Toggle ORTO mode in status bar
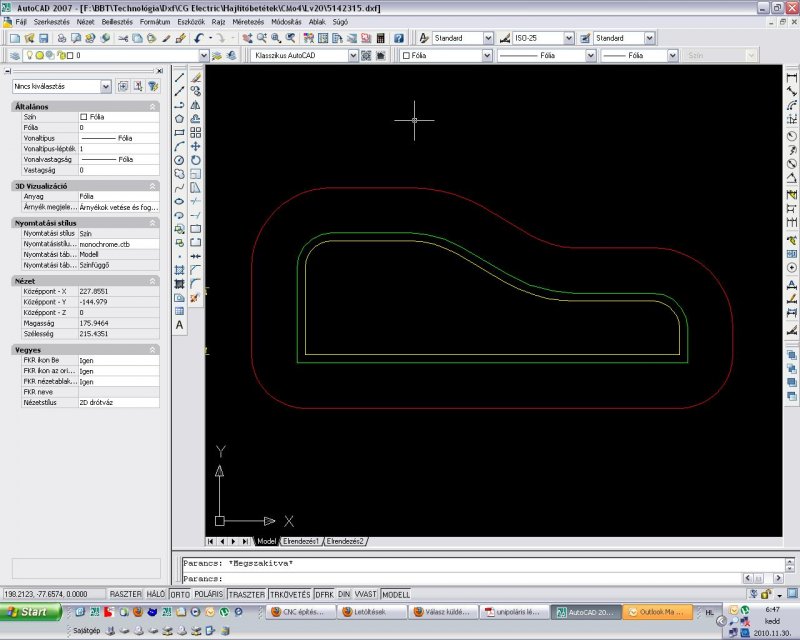Viewport: 800px width, 640px height. [x=180, y=594]
